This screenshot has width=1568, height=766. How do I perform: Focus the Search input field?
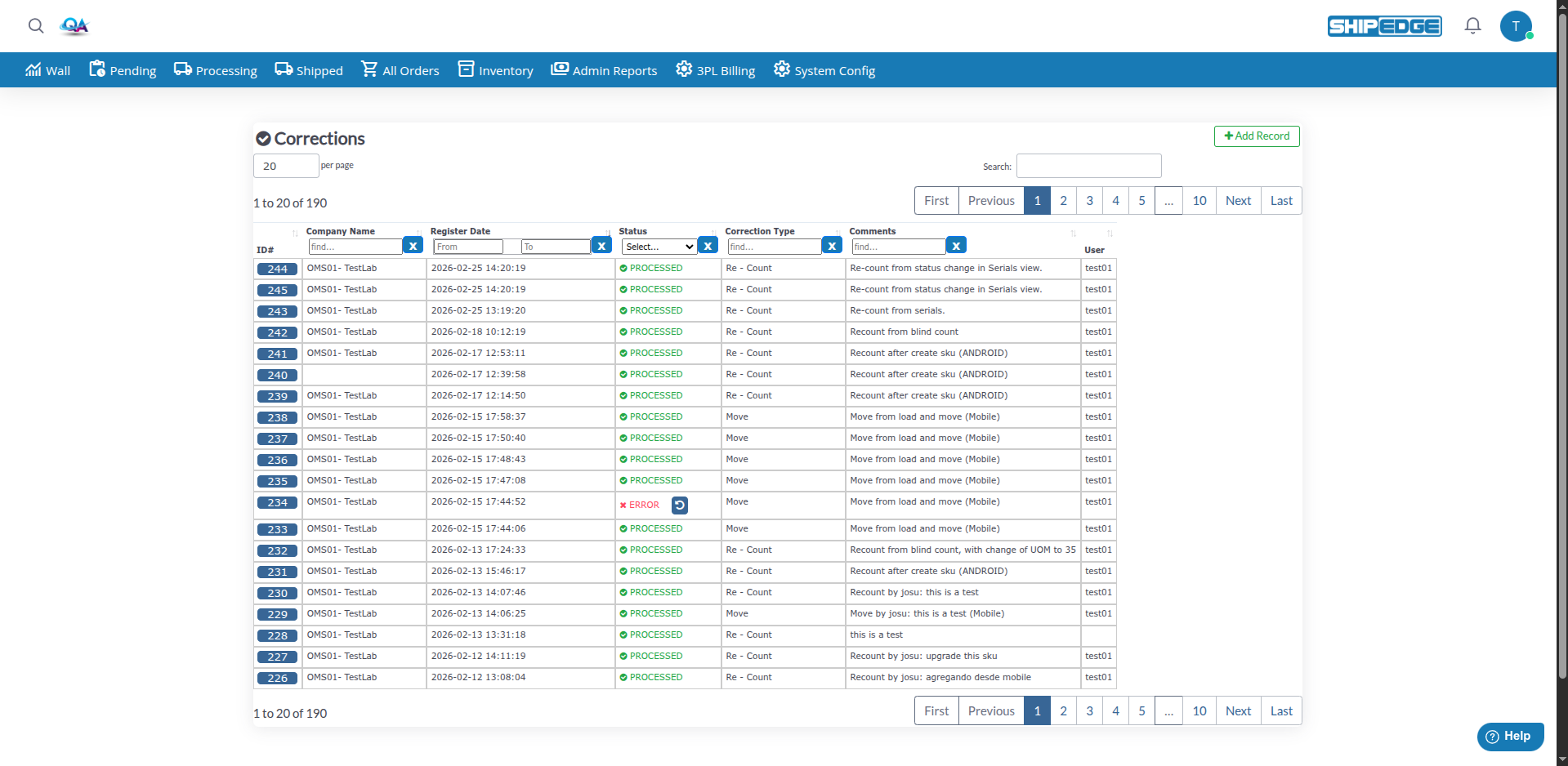(1088, 167)
